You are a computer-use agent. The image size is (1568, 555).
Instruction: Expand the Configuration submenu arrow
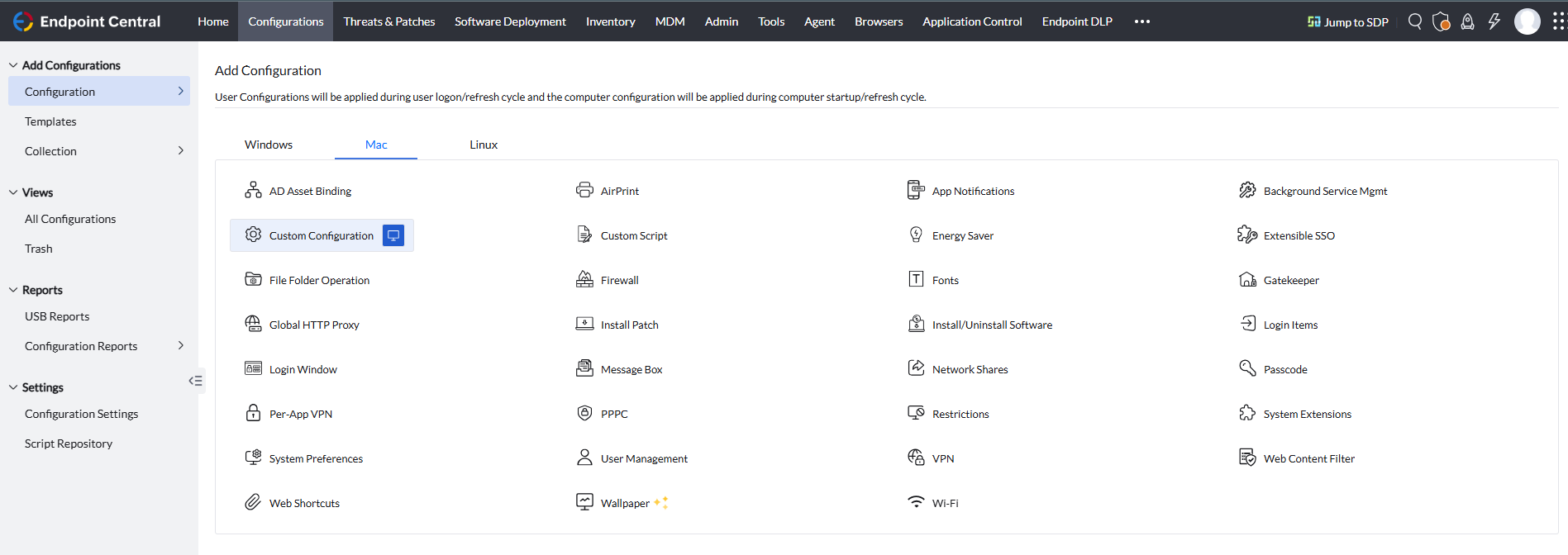[181, 91]
